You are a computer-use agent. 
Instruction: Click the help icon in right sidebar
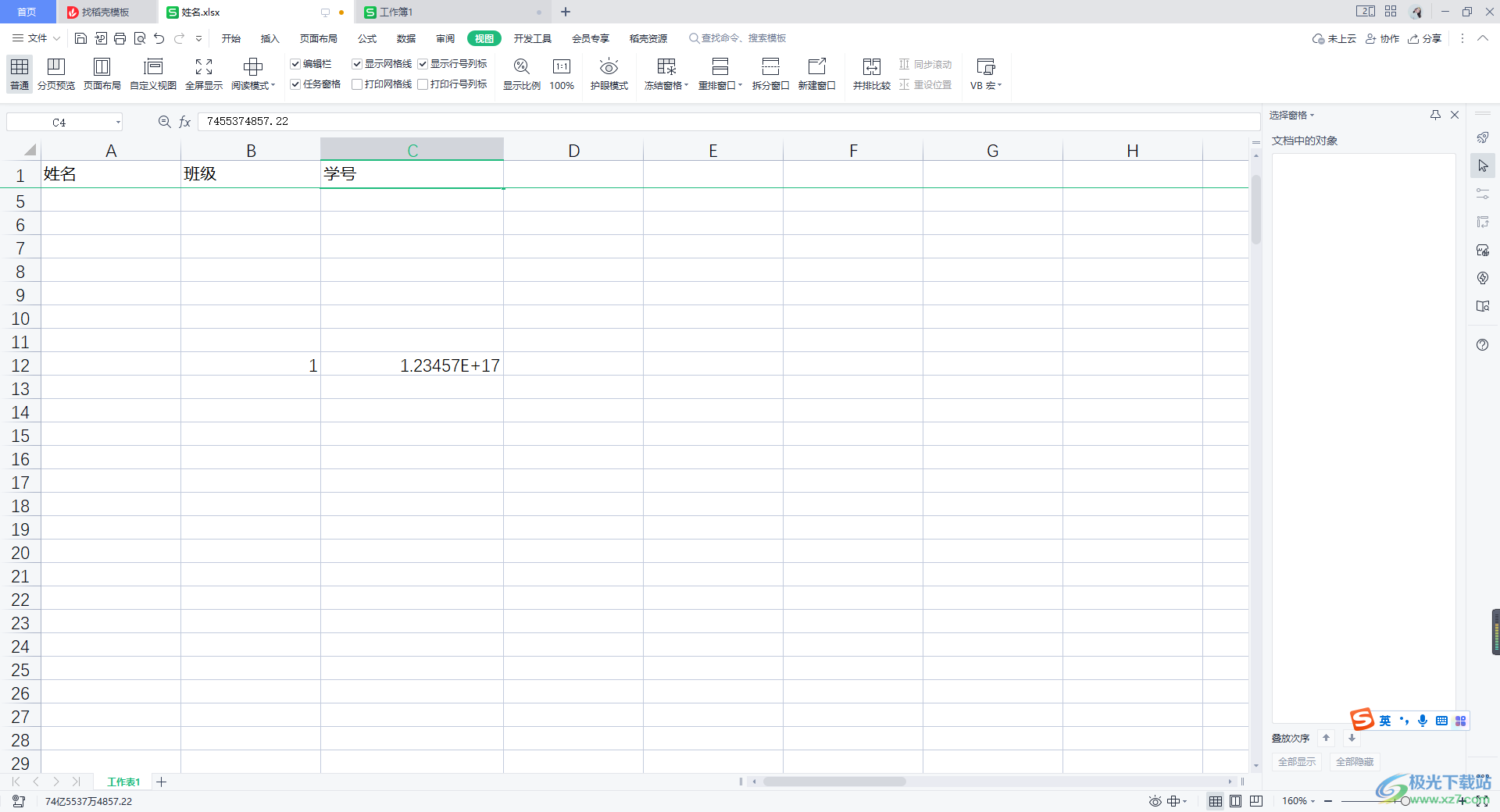[1482, 345]
